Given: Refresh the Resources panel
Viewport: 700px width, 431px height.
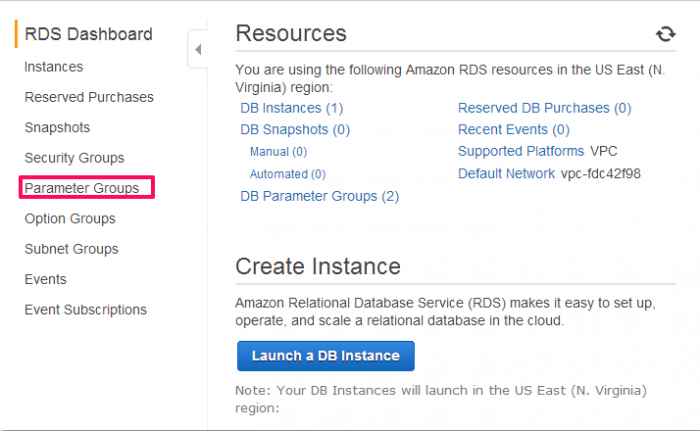Looking at the screenshot, I should click(665, 34).
